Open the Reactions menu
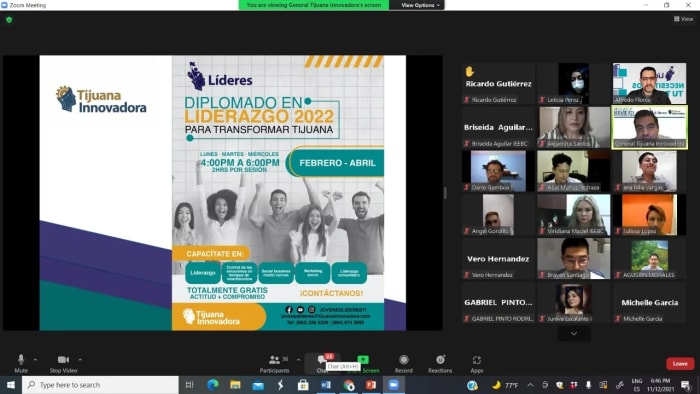Image resolution: width=700 pixels, height=394 pixels. click(x=440, y=363)
